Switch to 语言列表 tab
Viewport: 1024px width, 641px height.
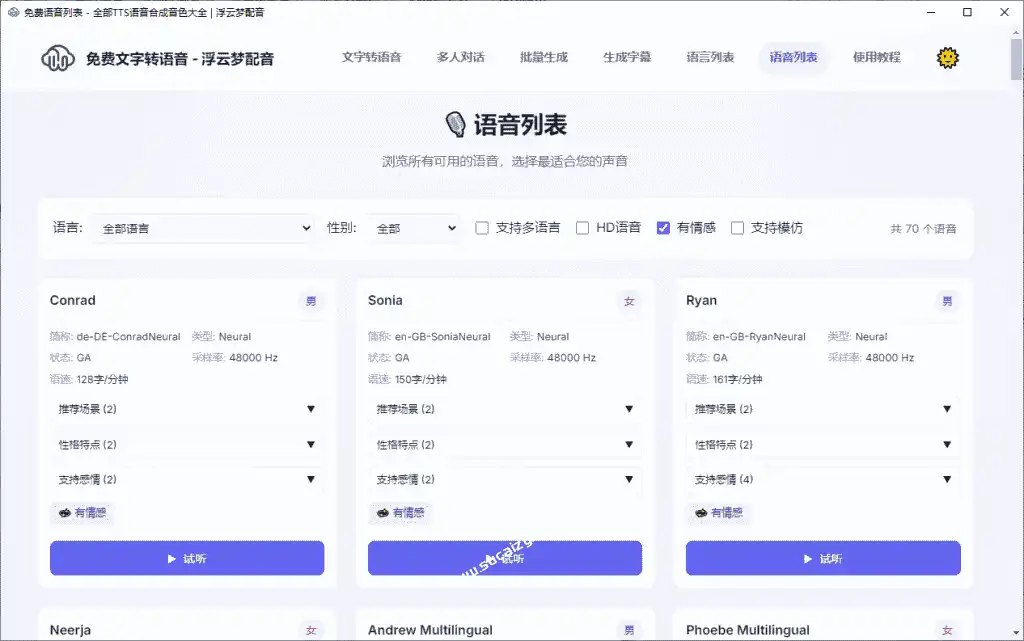pyautogui.click(x=710, y=57)
